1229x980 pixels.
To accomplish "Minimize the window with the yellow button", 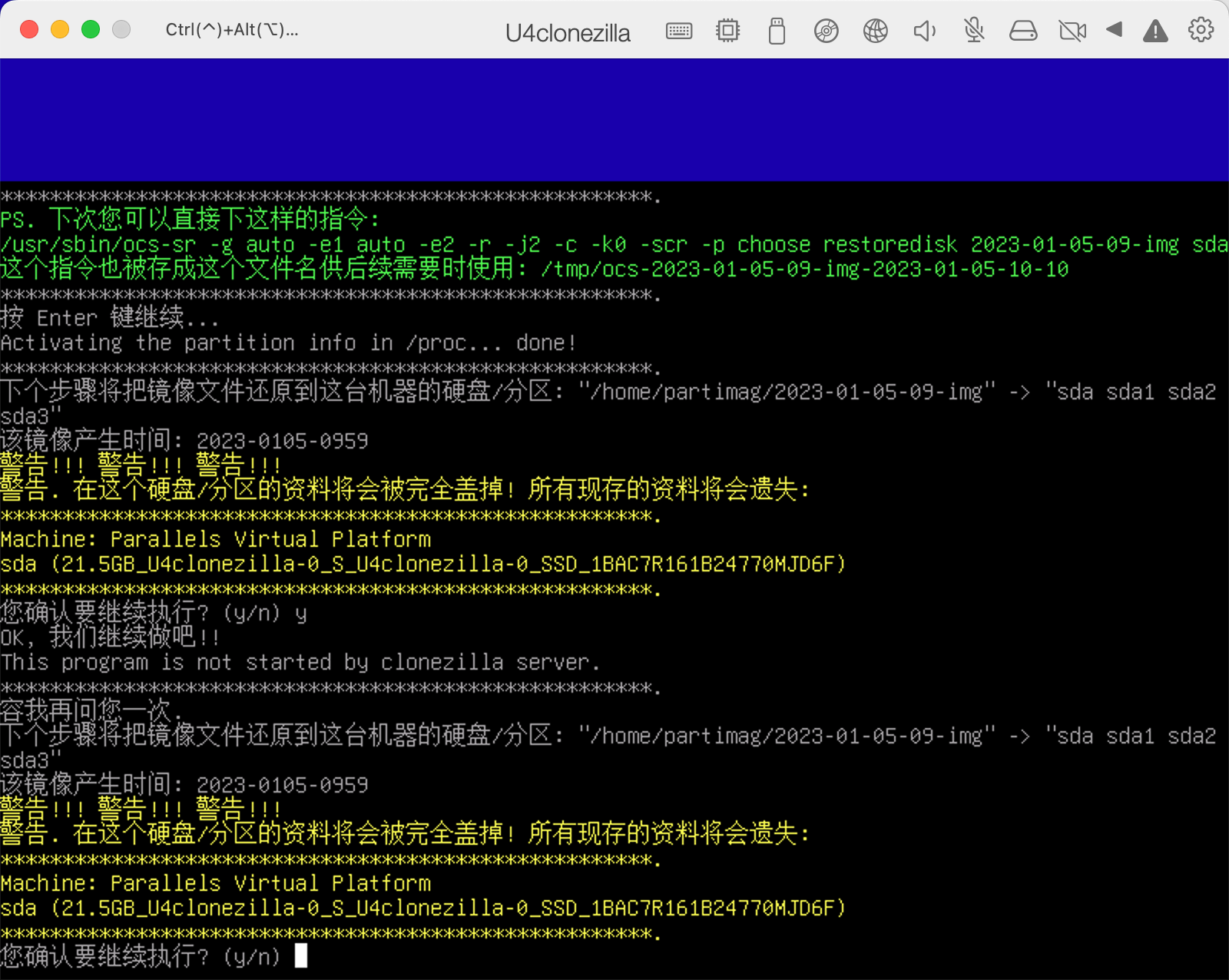I will (60, 29).
